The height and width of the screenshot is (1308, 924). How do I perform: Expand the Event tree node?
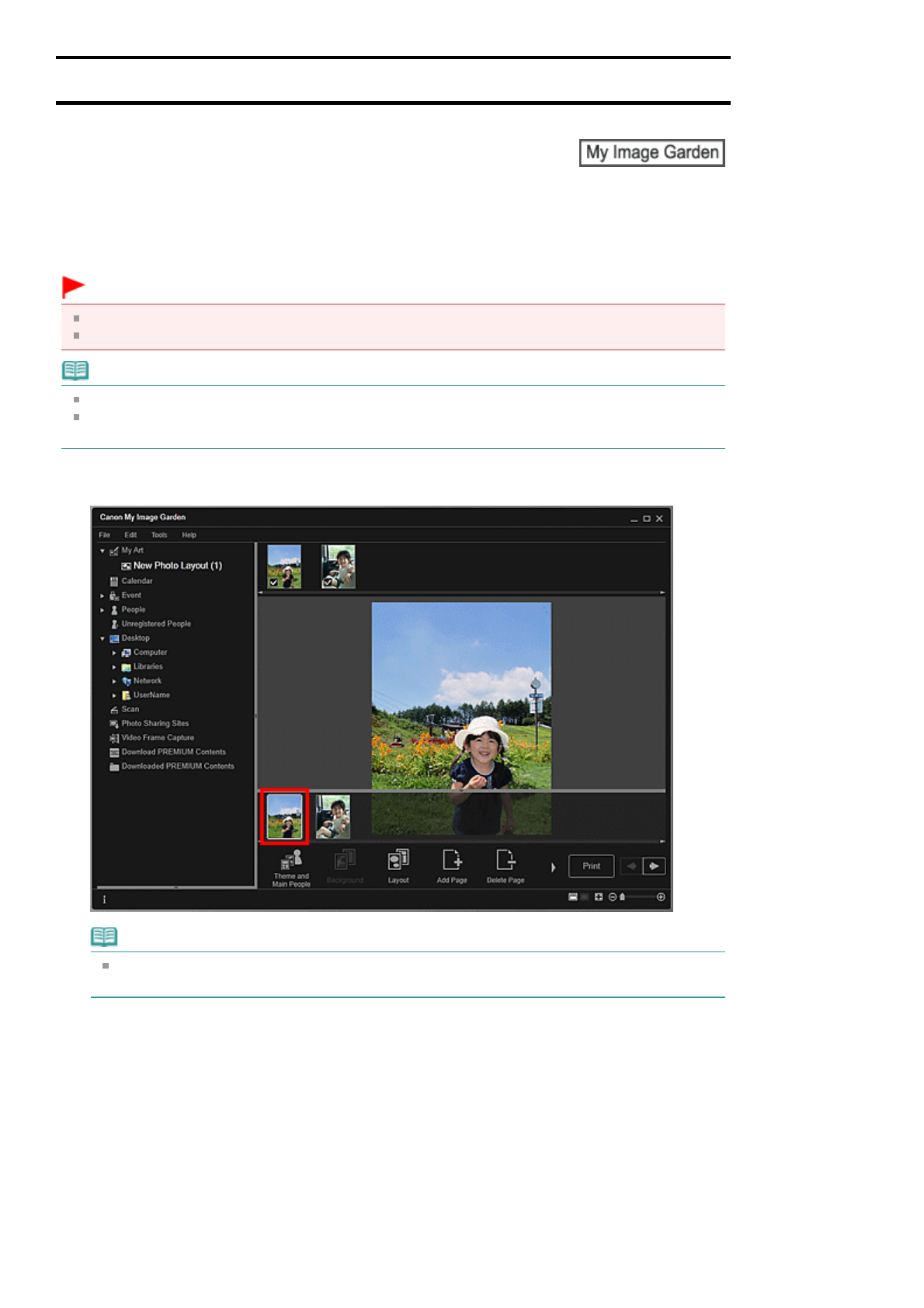click(x=102, y=596)
